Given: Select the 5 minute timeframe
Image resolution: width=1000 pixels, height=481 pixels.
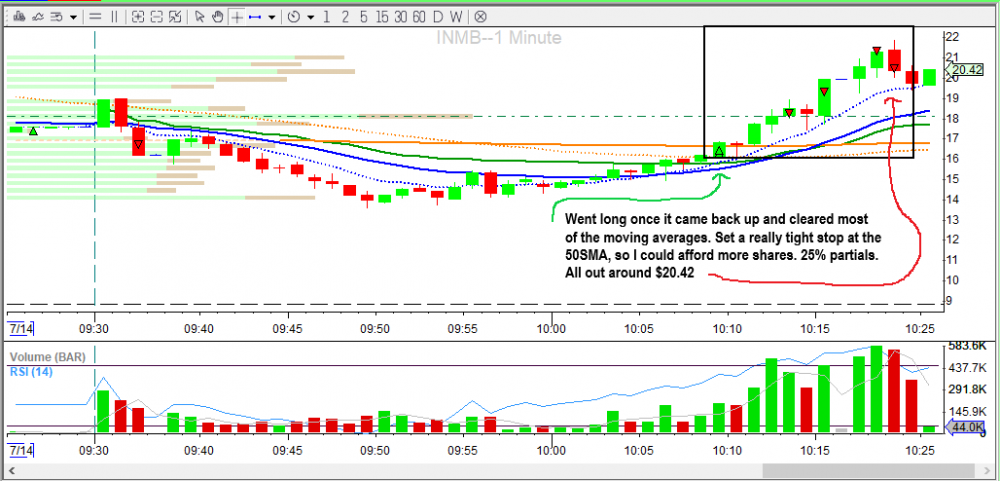Looking at the screenshot, I should 363,17.
